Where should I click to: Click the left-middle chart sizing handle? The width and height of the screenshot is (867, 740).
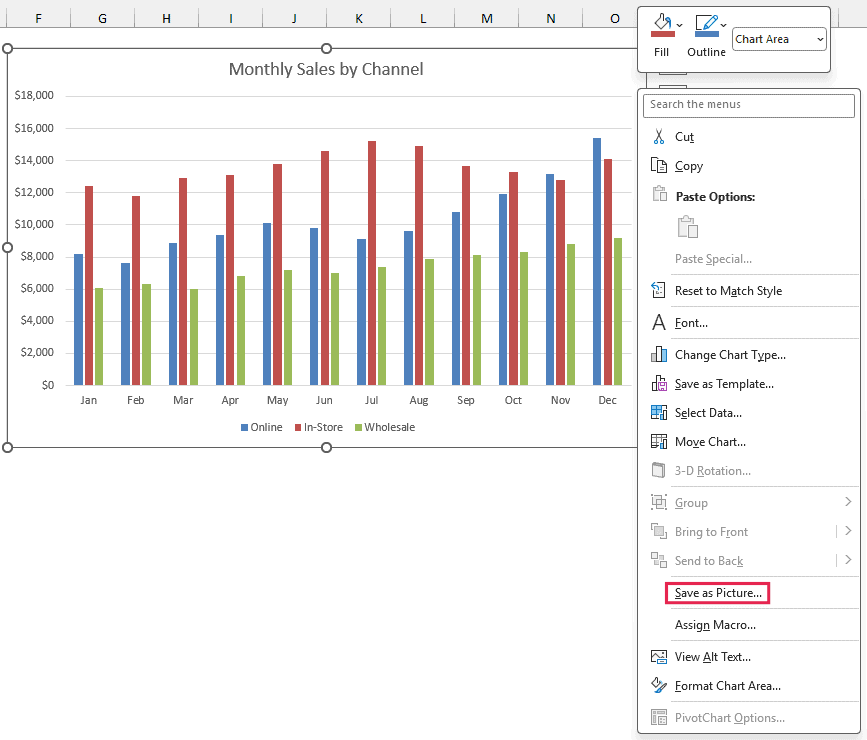click(7, 248)
